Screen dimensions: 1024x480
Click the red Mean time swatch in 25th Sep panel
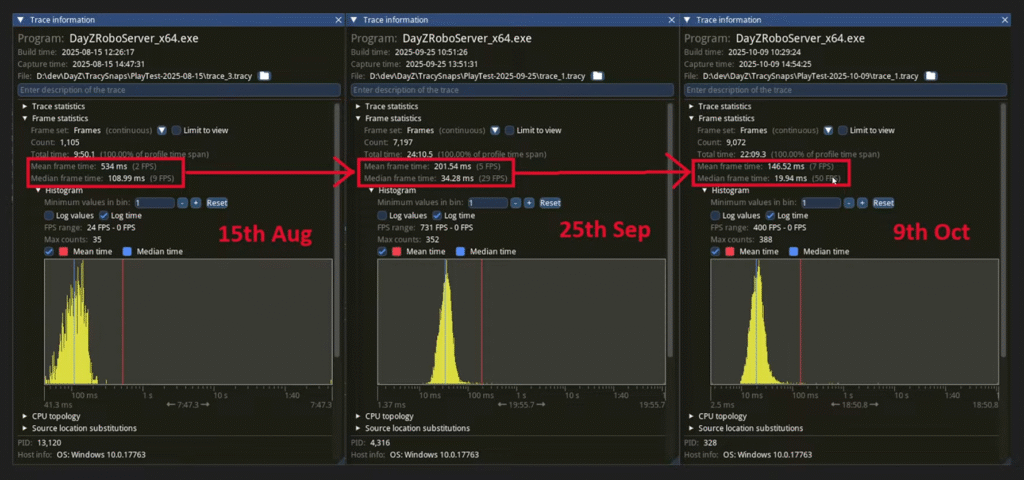(x=396, y=252)
